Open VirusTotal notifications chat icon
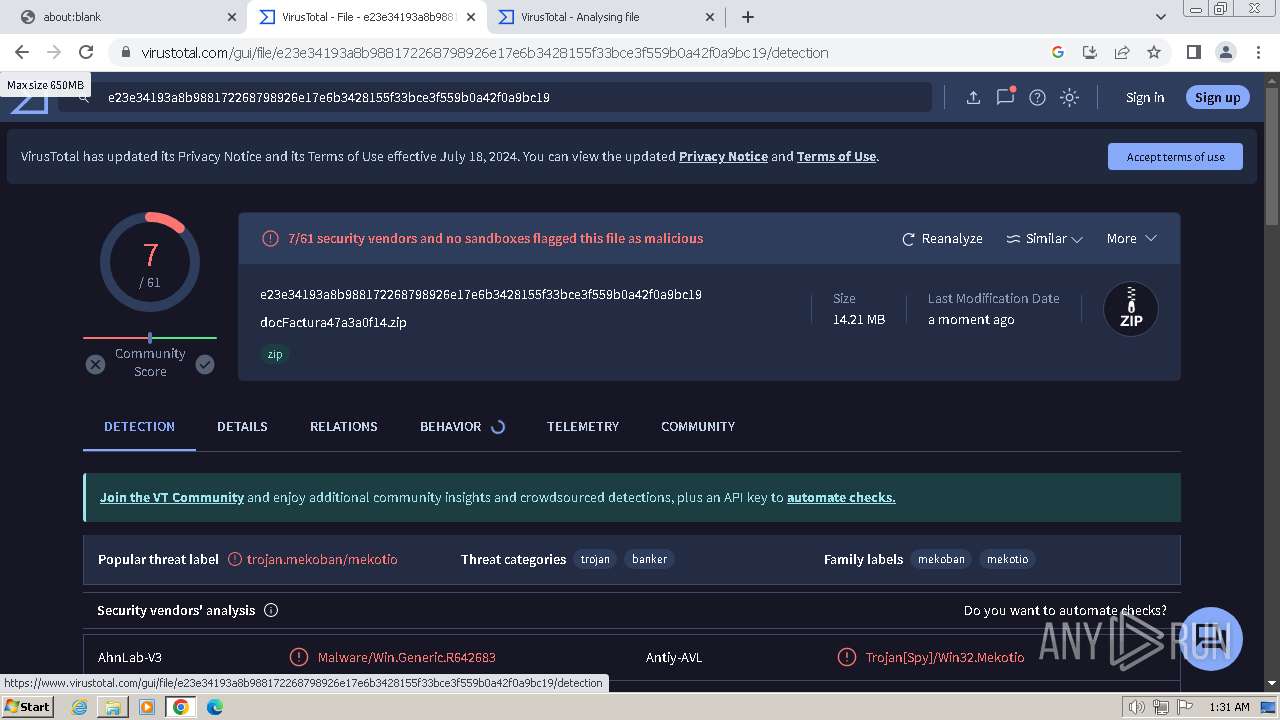Screen dimensions: 1280x720 [x=1005, y=97]
